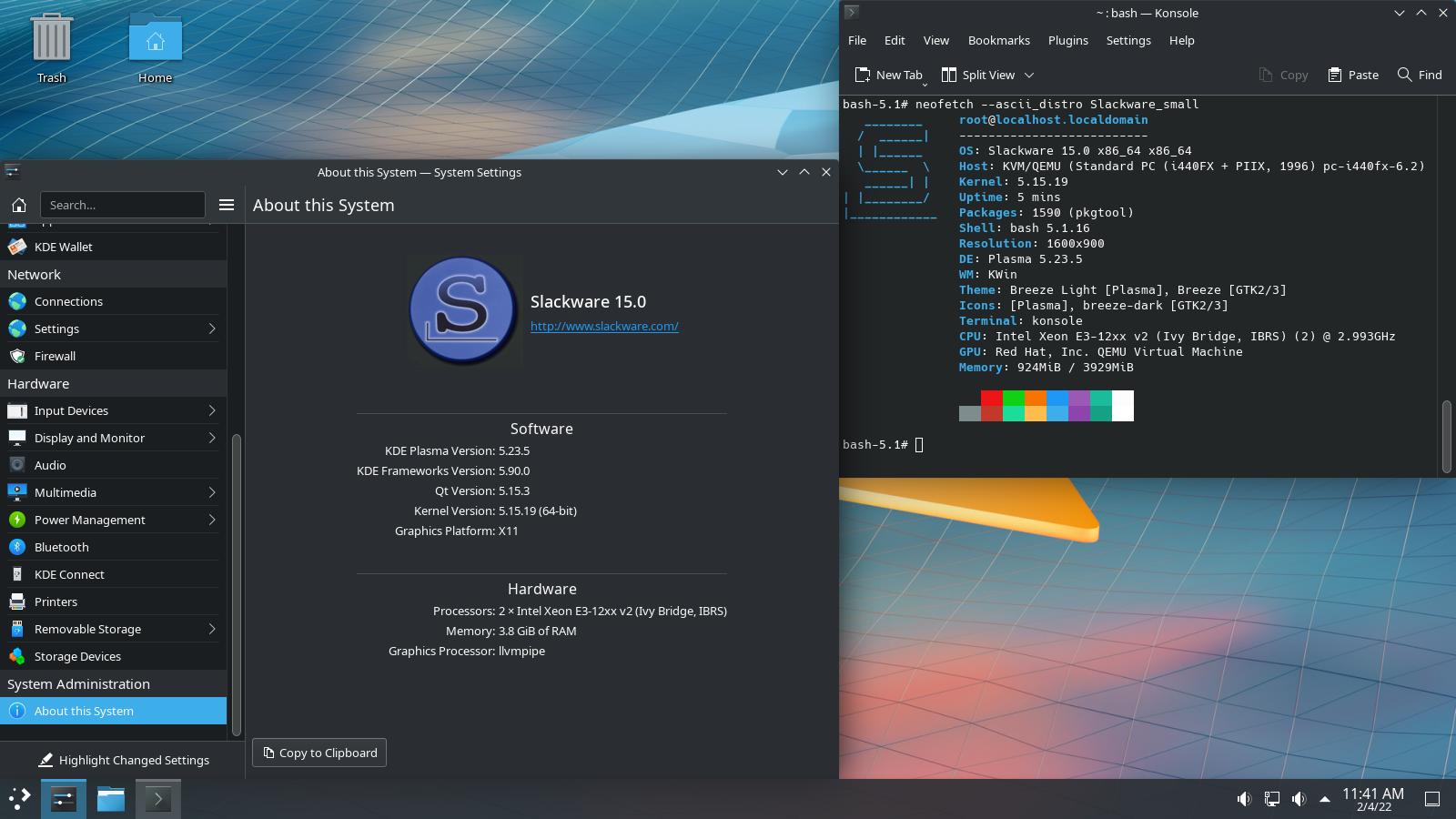1456x819 pixels.
Task: Open the Bookmarks menu in Konsole
Action: tap(998, 41)
